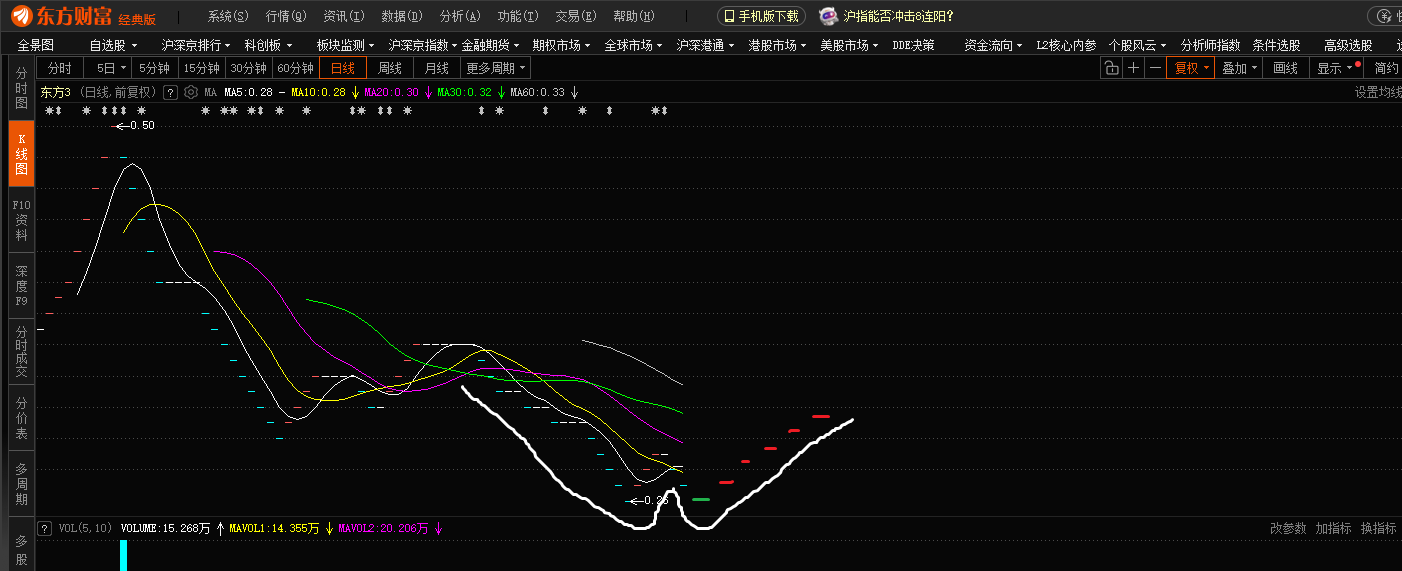Open 全景图 view

coord(36,45)
